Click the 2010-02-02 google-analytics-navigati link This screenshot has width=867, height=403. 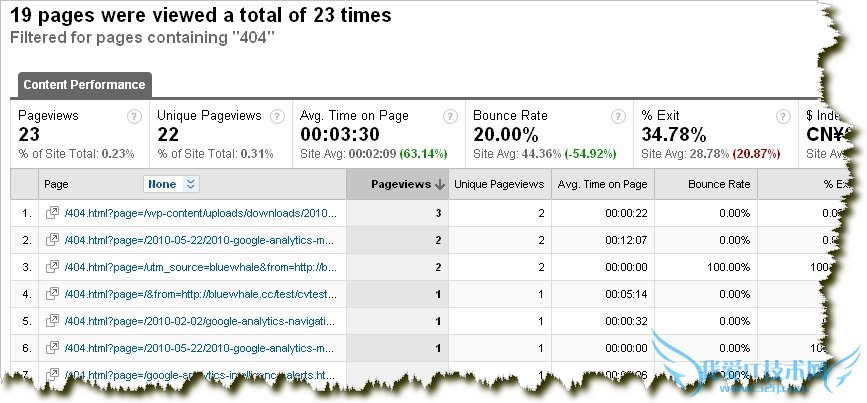(199, 321)
